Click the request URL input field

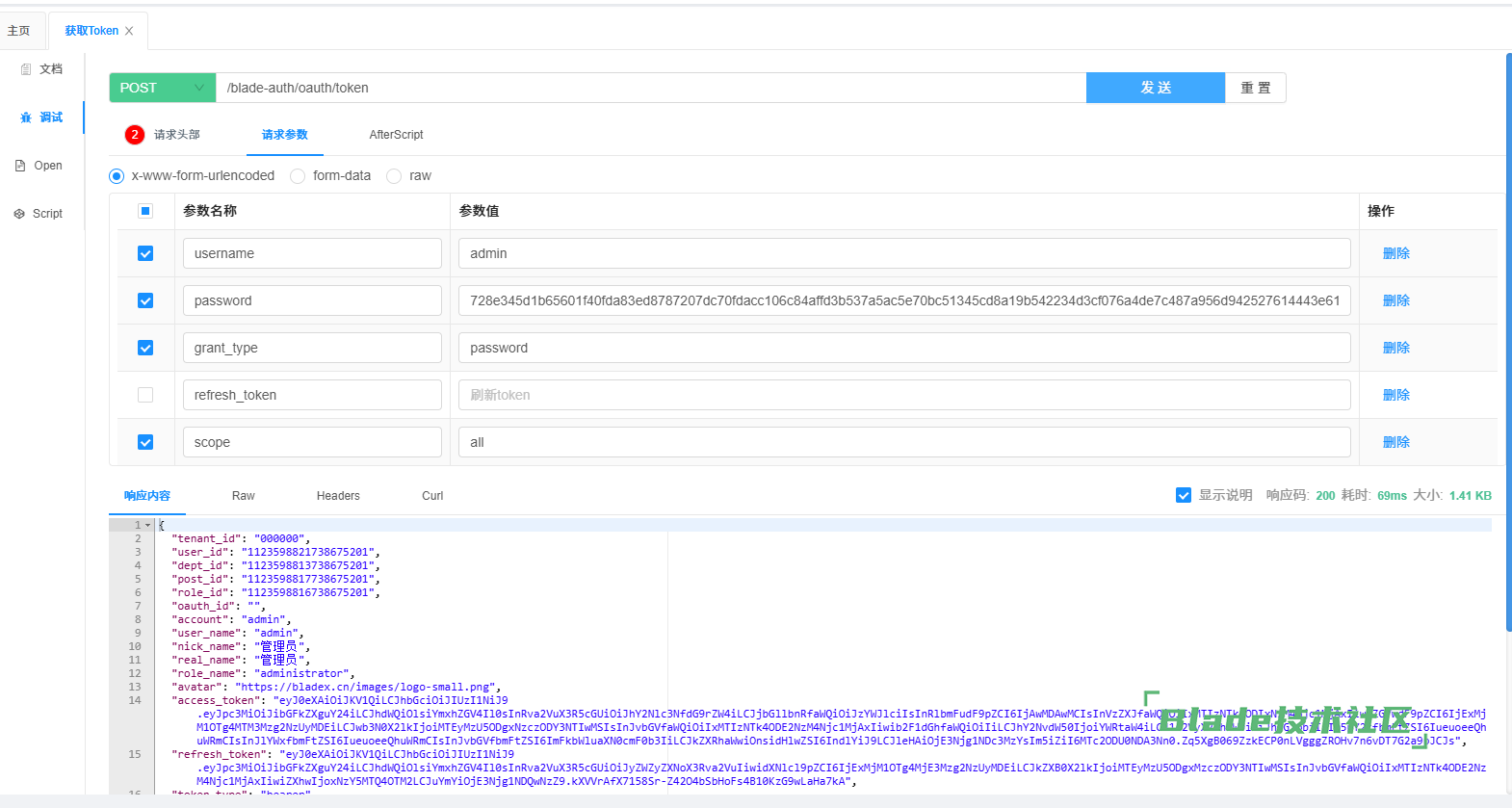(x=650, y=88)
